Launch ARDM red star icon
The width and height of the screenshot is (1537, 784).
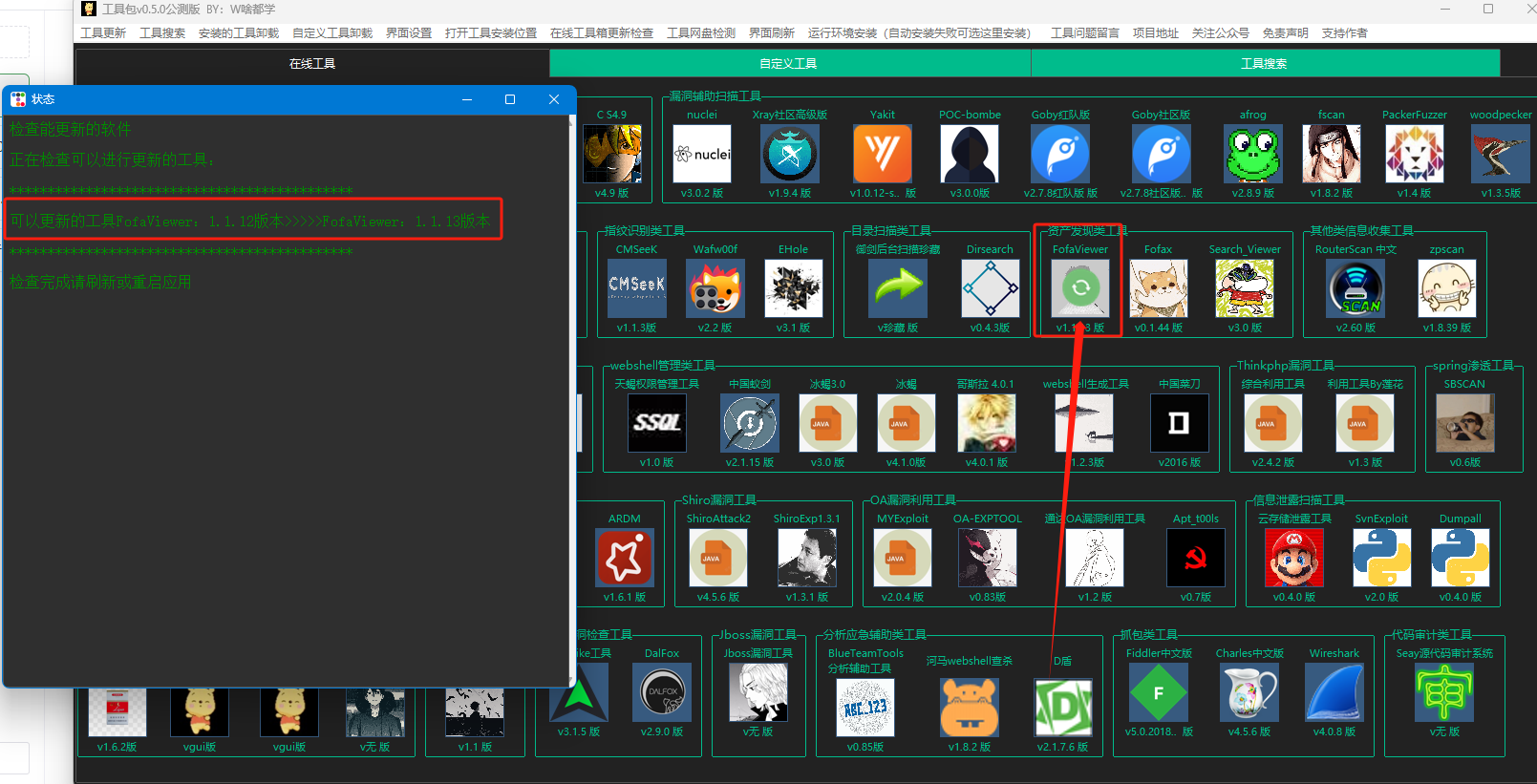625,558
